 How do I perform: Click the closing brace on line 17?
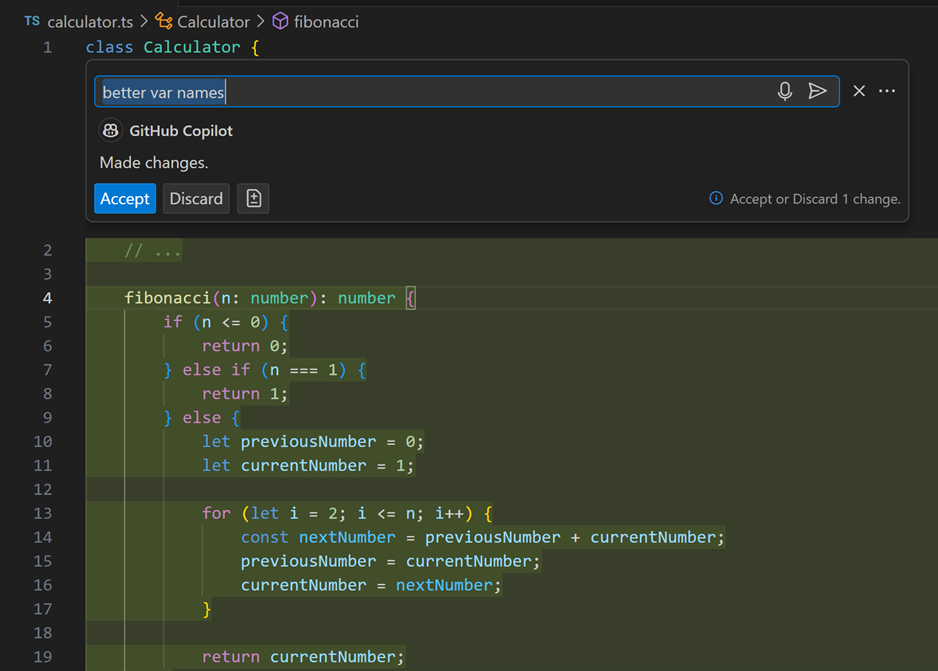tap(207, 609)
